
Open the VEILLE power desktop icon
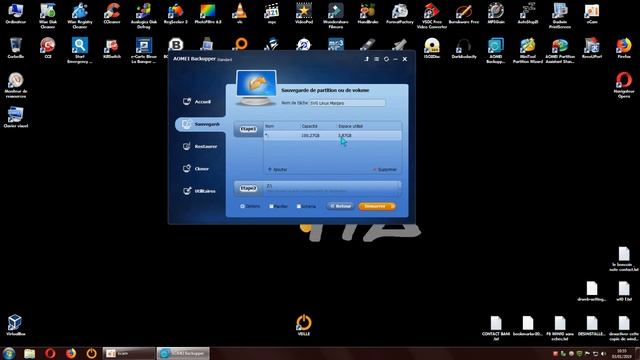pyautogui.click(x=304, y=325)
